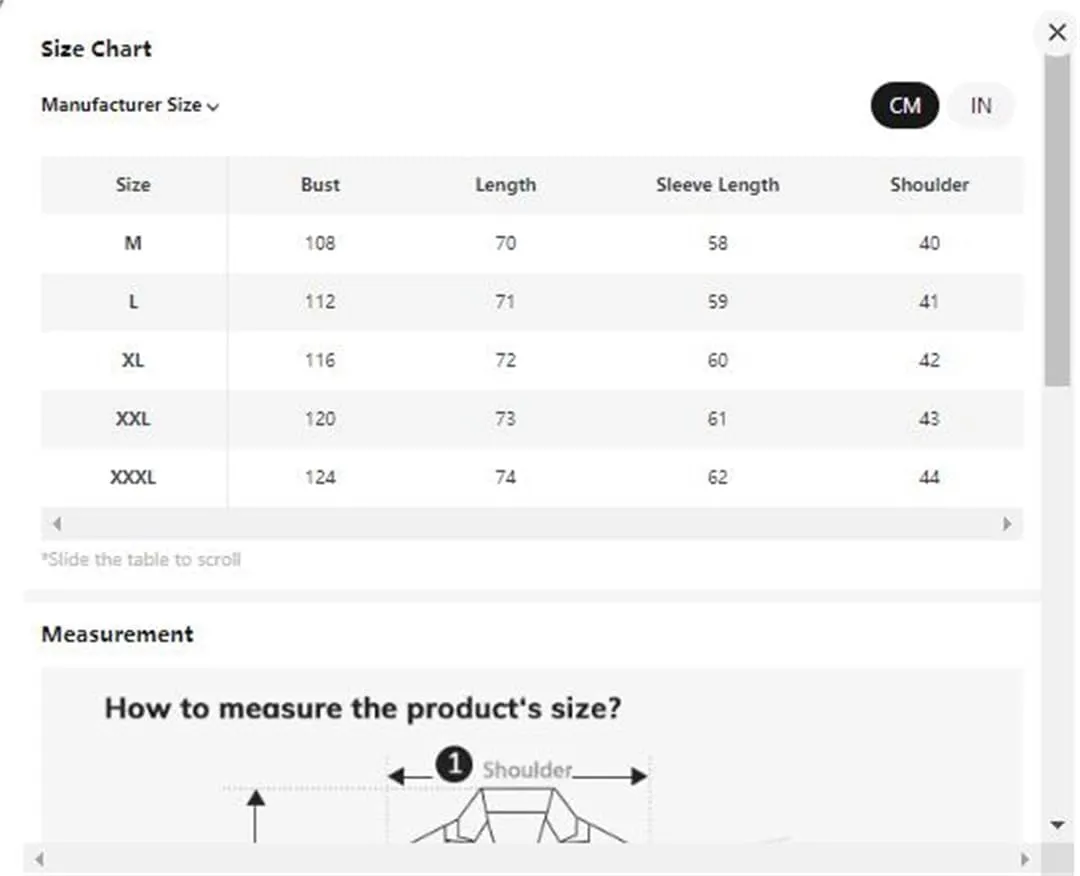Screen dimensions: 1080x876
Task: Click the table's left scroll arrow
Action: 56,524
